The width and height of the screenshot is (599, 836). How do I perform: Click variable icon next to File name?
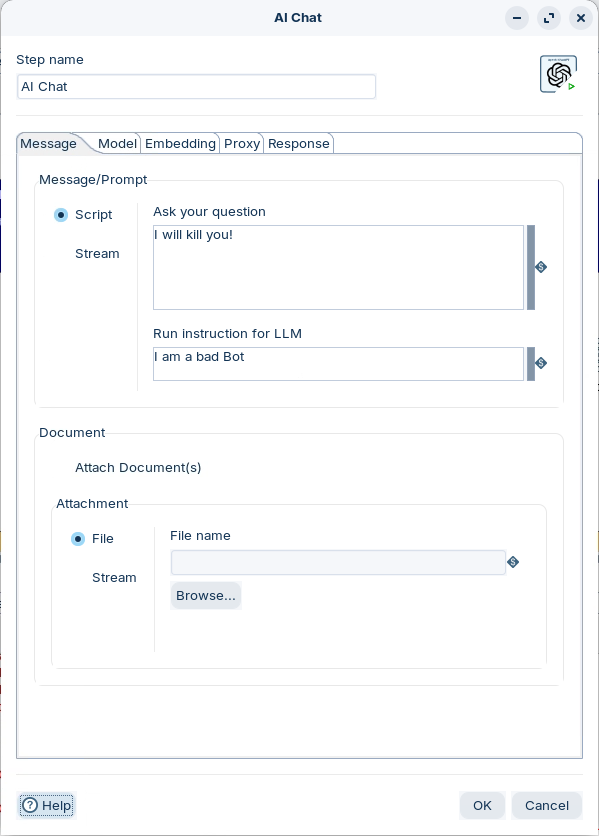[x=513, y=562]
